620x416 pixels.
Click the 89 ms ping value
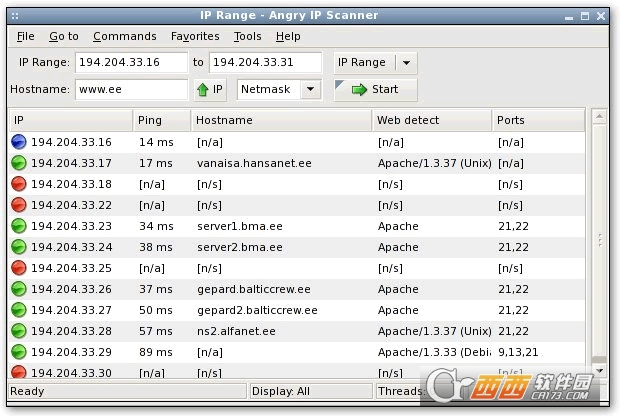[155, 352]
